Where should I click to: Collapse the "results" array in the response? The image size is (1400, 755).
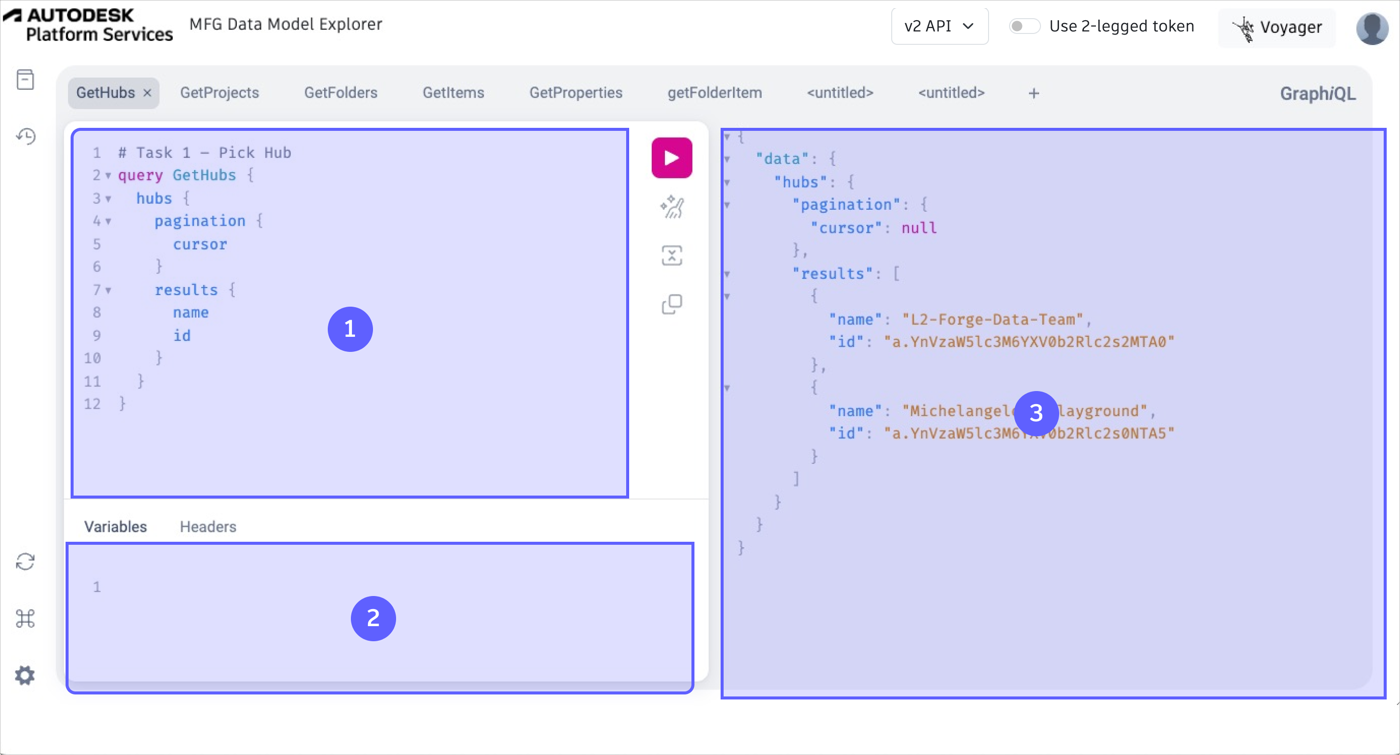click(727, 274)
